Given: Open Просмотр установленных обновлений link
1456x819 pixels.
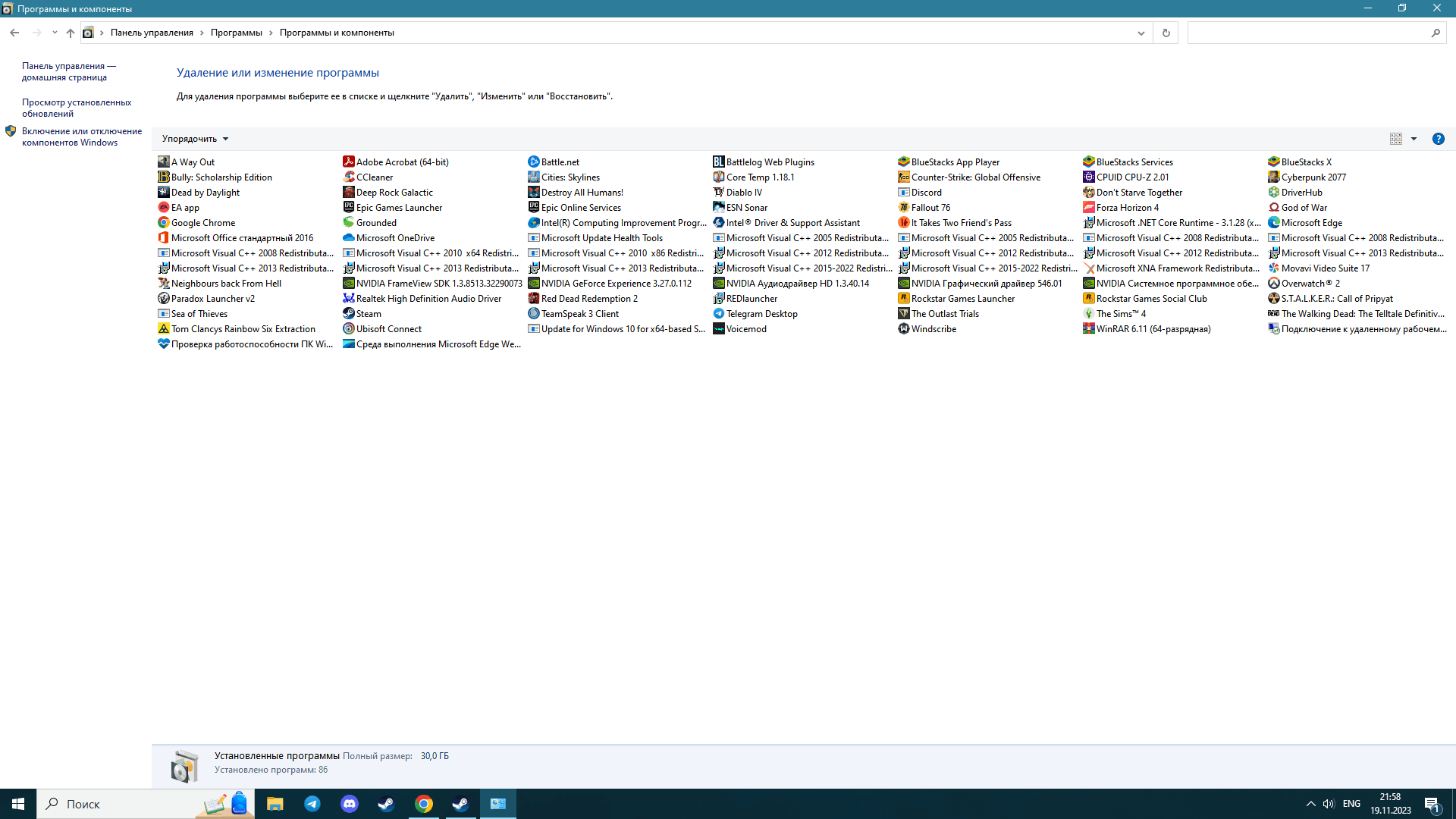Looking at the screenshot, I should [x=77, y=108].
